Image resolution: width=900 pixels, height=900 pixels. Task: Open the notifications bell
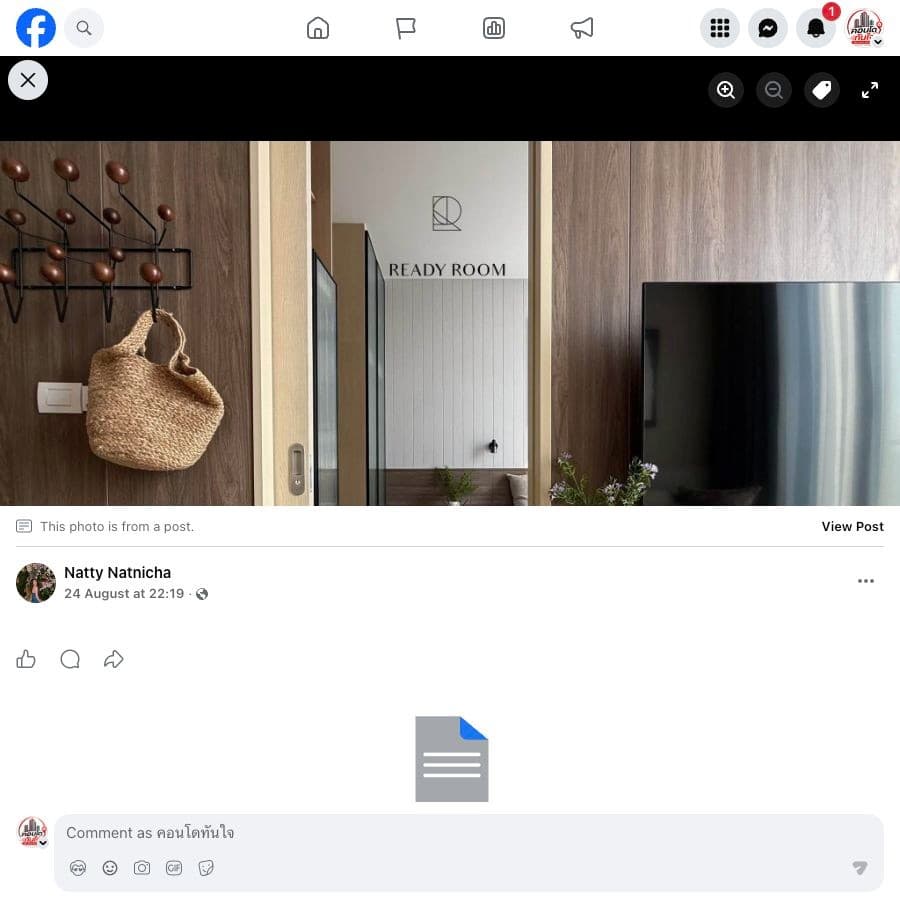[816, 28]
